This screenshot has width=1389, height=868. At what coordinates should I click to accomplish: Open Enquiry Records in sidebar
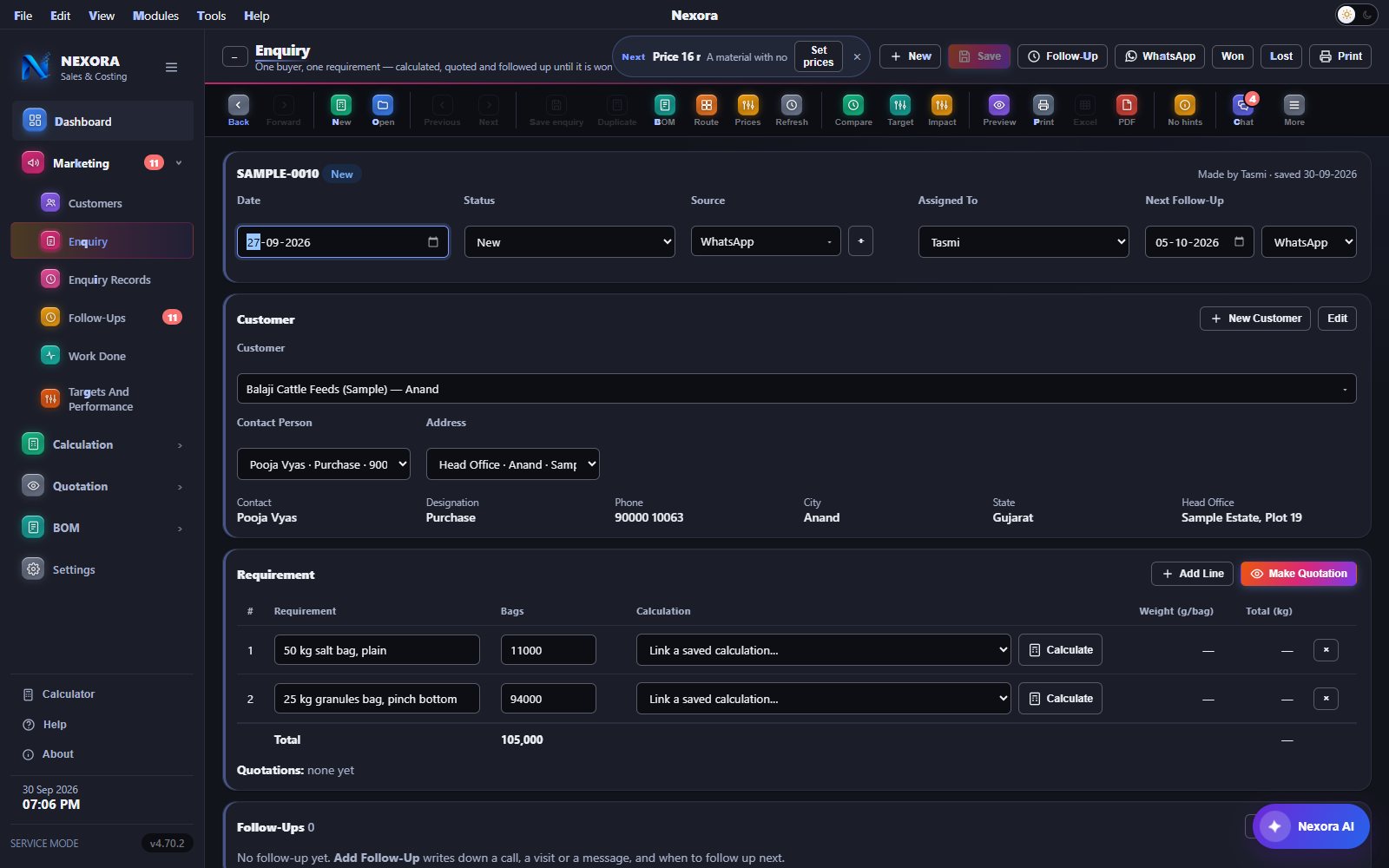point(102,279)
